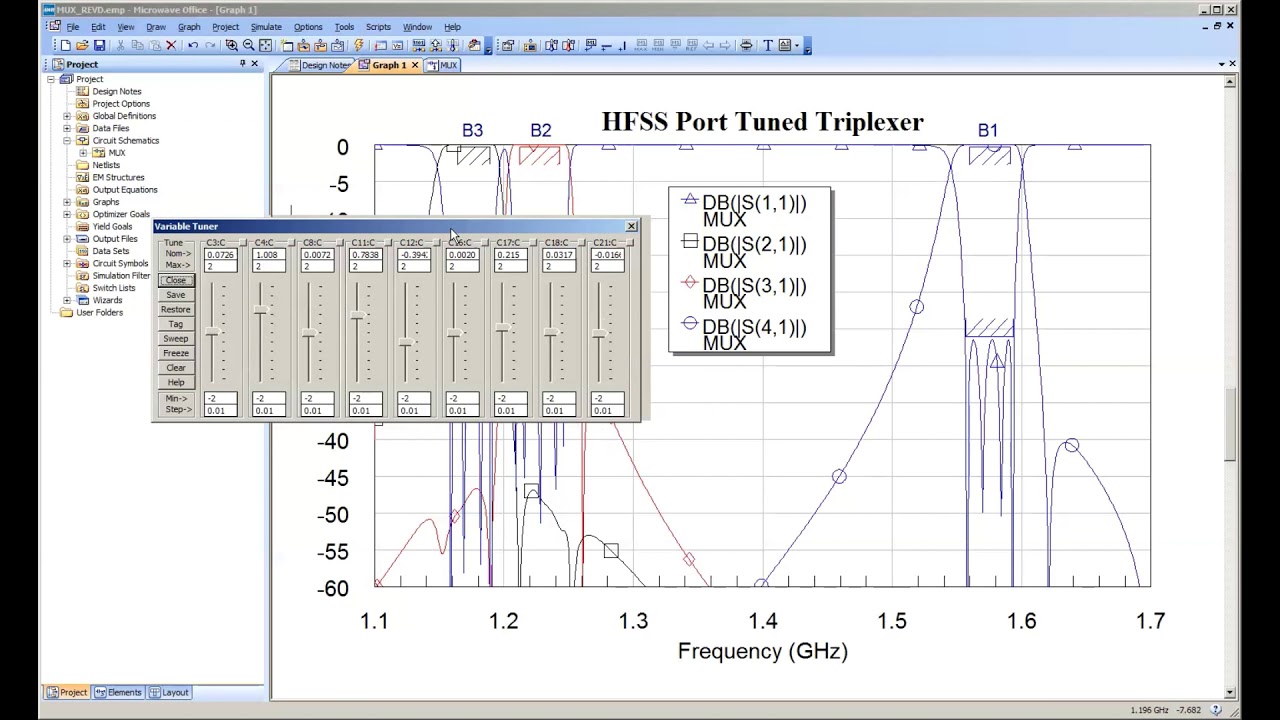This screenshot has height=720, width=1280.
Task: Click the C4:C slider thumb
Action: [260, 312]
